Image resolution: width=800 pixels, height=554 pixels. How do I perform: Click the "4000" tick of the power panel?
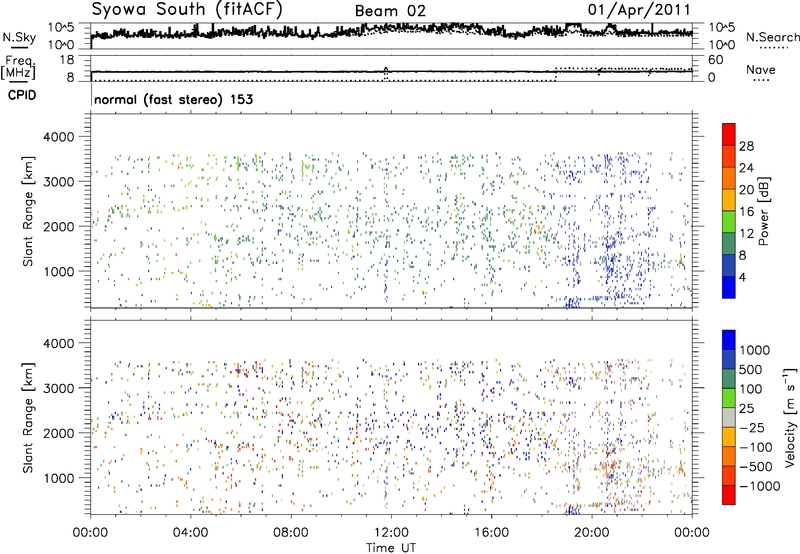59,137
